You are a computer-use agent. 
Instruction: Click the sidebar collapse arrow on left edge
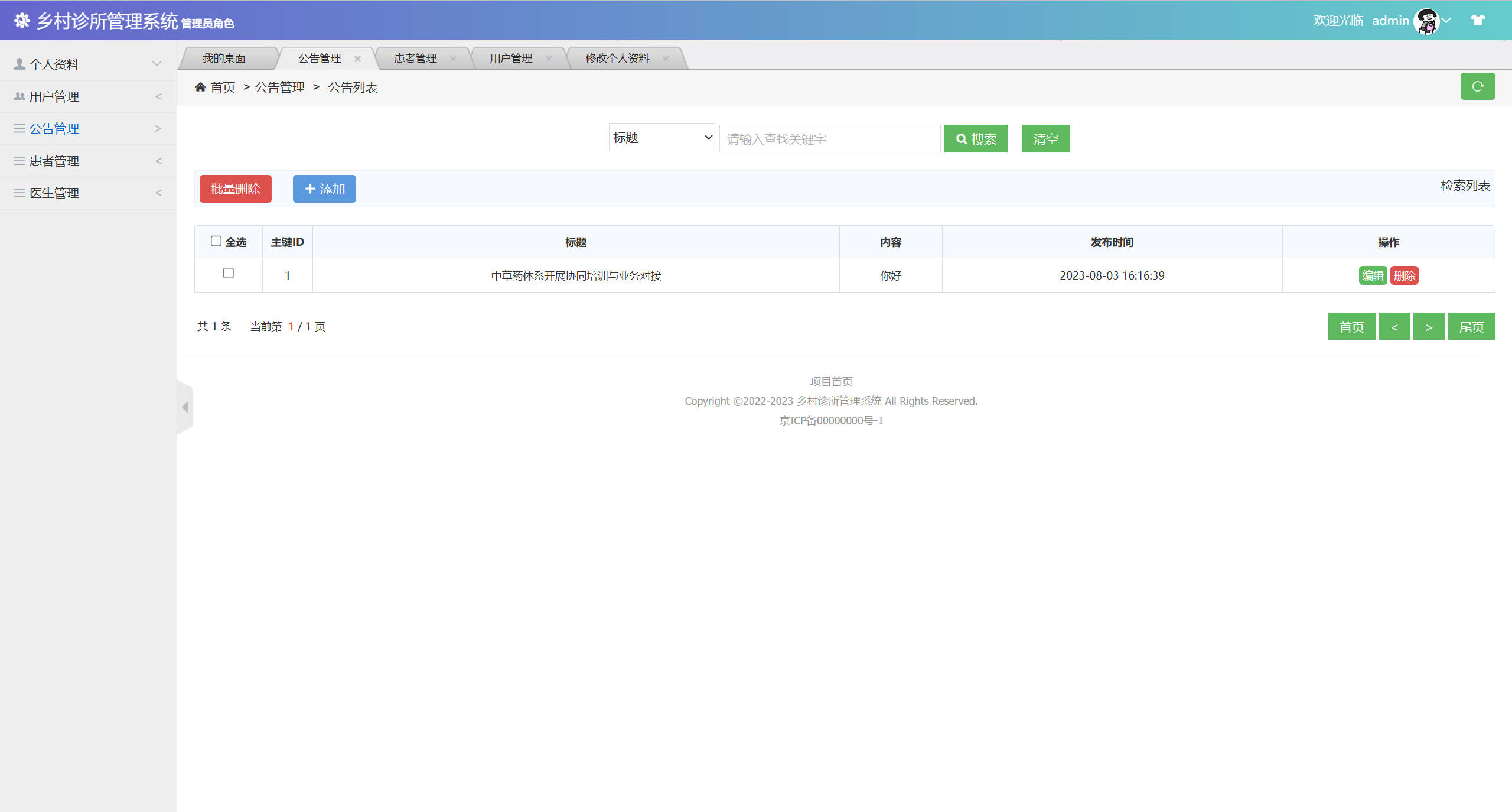coord(184,407)
